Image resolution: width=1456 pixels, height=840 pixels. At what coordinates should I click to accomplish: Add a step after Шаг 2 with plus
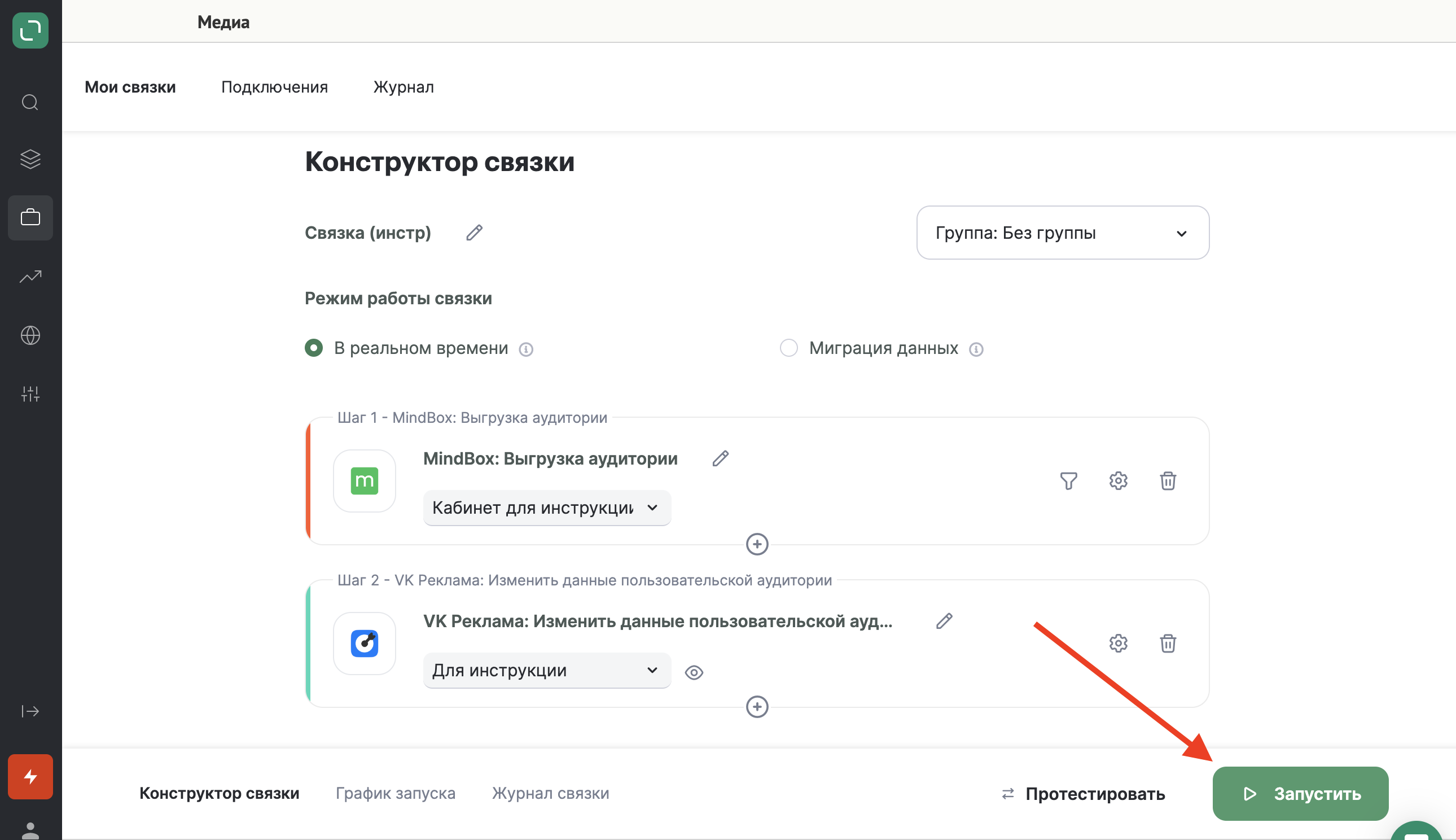[757, 707]
